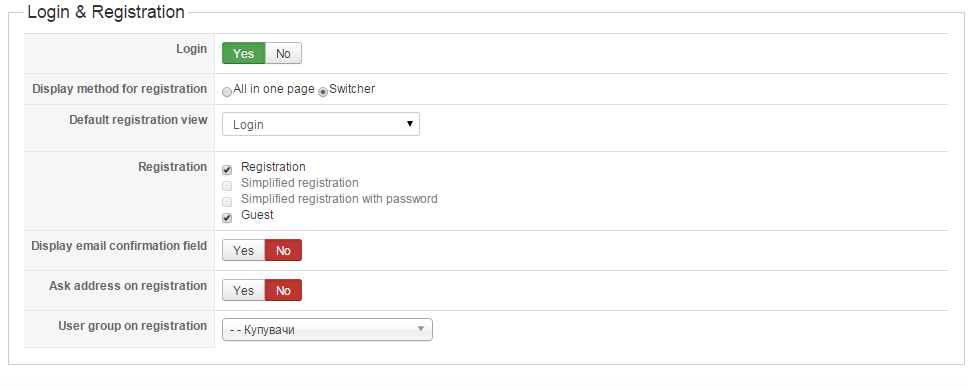979x390 pixels.
Task: Set Login option to No
Action: (283, 54)
